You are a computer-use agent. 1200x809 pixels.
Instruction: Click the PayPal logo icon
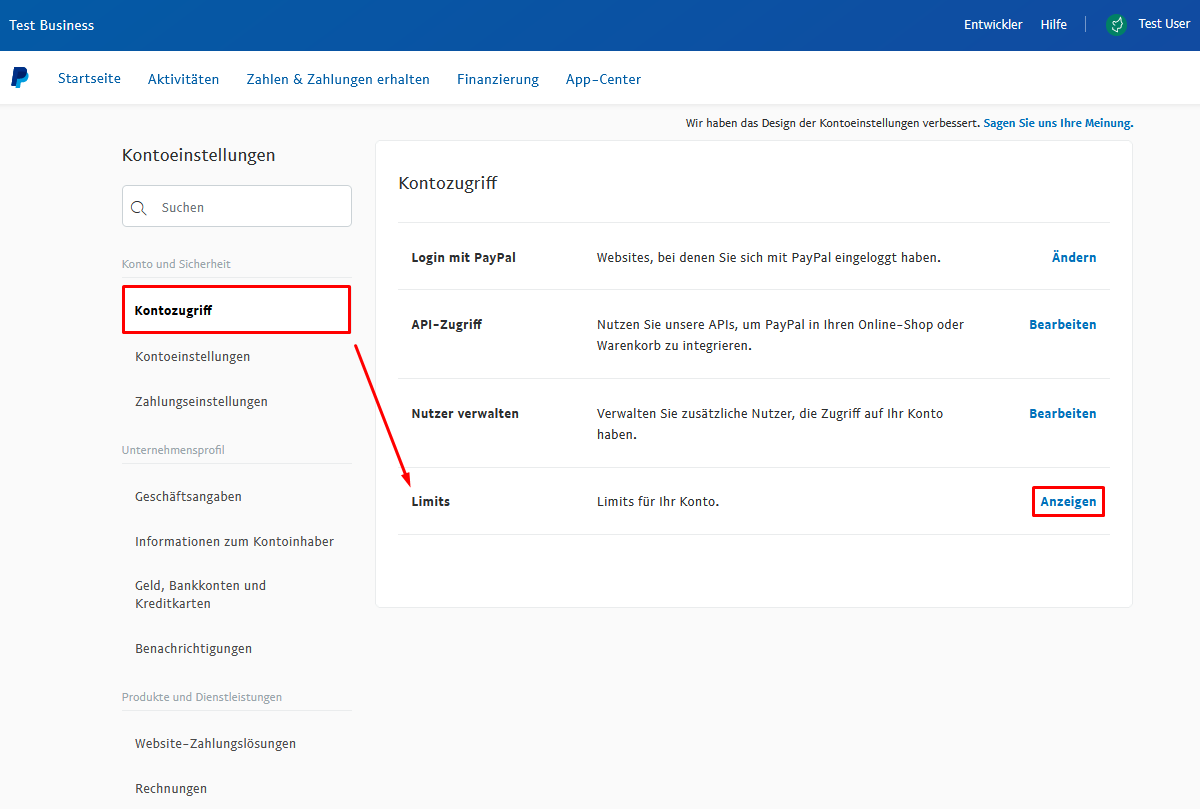pyautogui.click(x=20, y=78)
